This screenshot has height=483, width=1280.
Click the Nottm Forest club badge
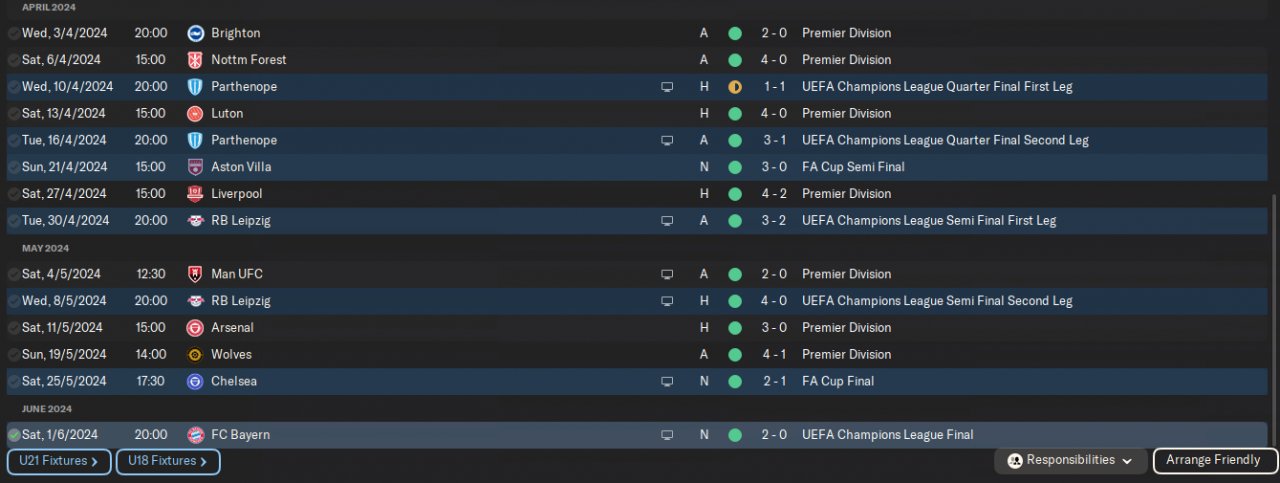coord(195,60)
